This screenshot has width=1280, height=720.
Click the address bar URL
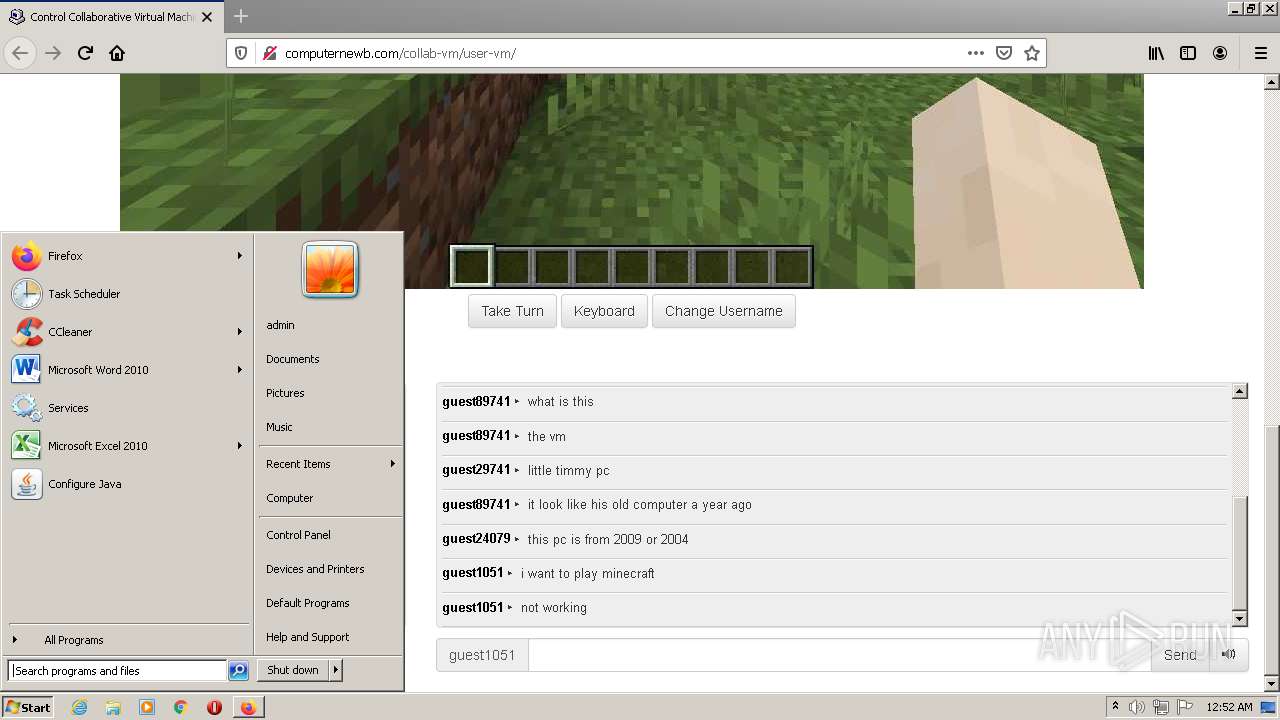coord(400,53)
